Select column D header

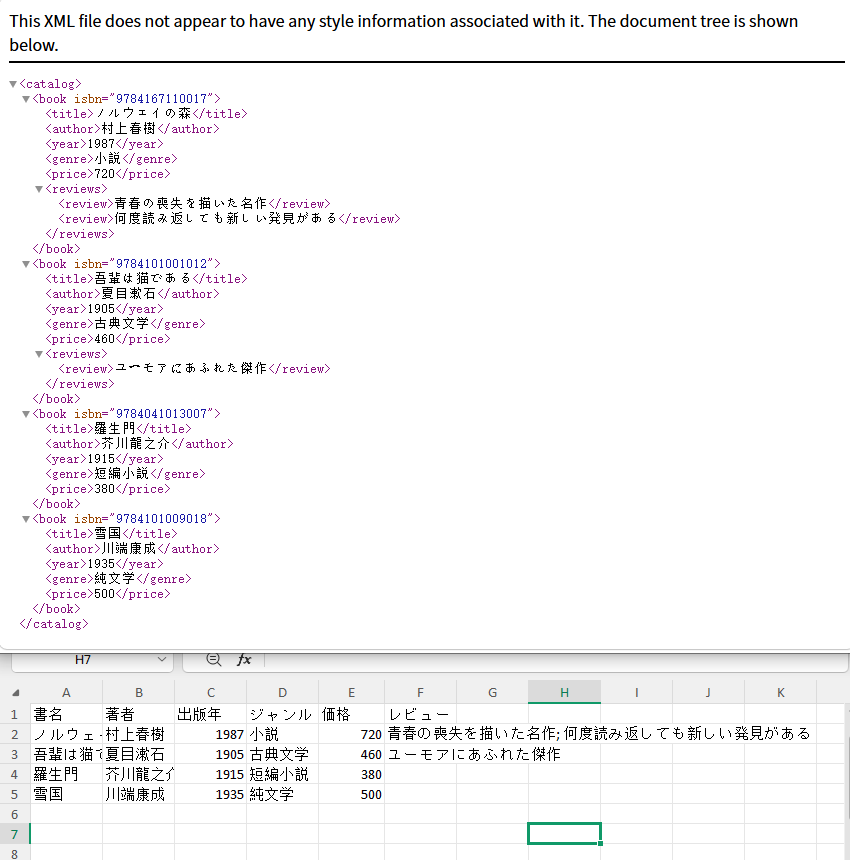point(282,693)
